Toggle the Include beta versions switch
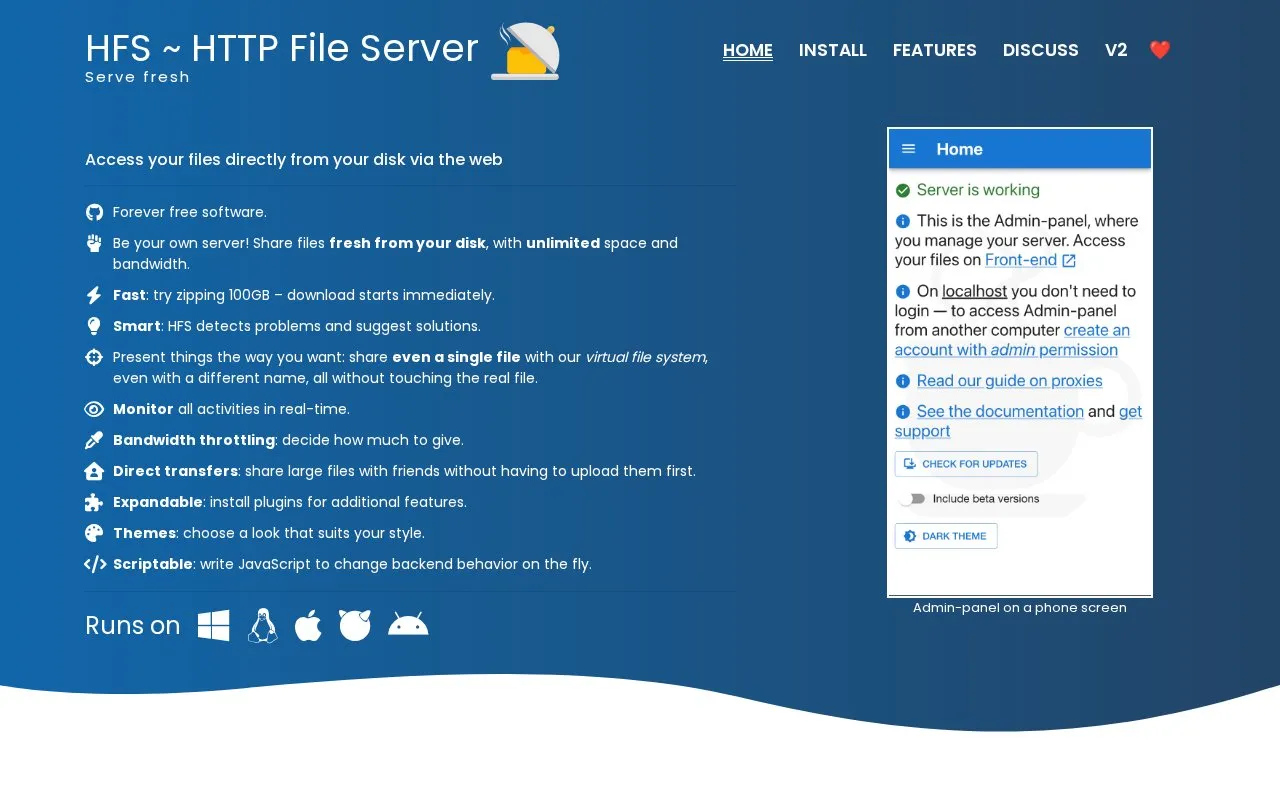The width and height of the screenshot is (1280, 800). [911, 499]
